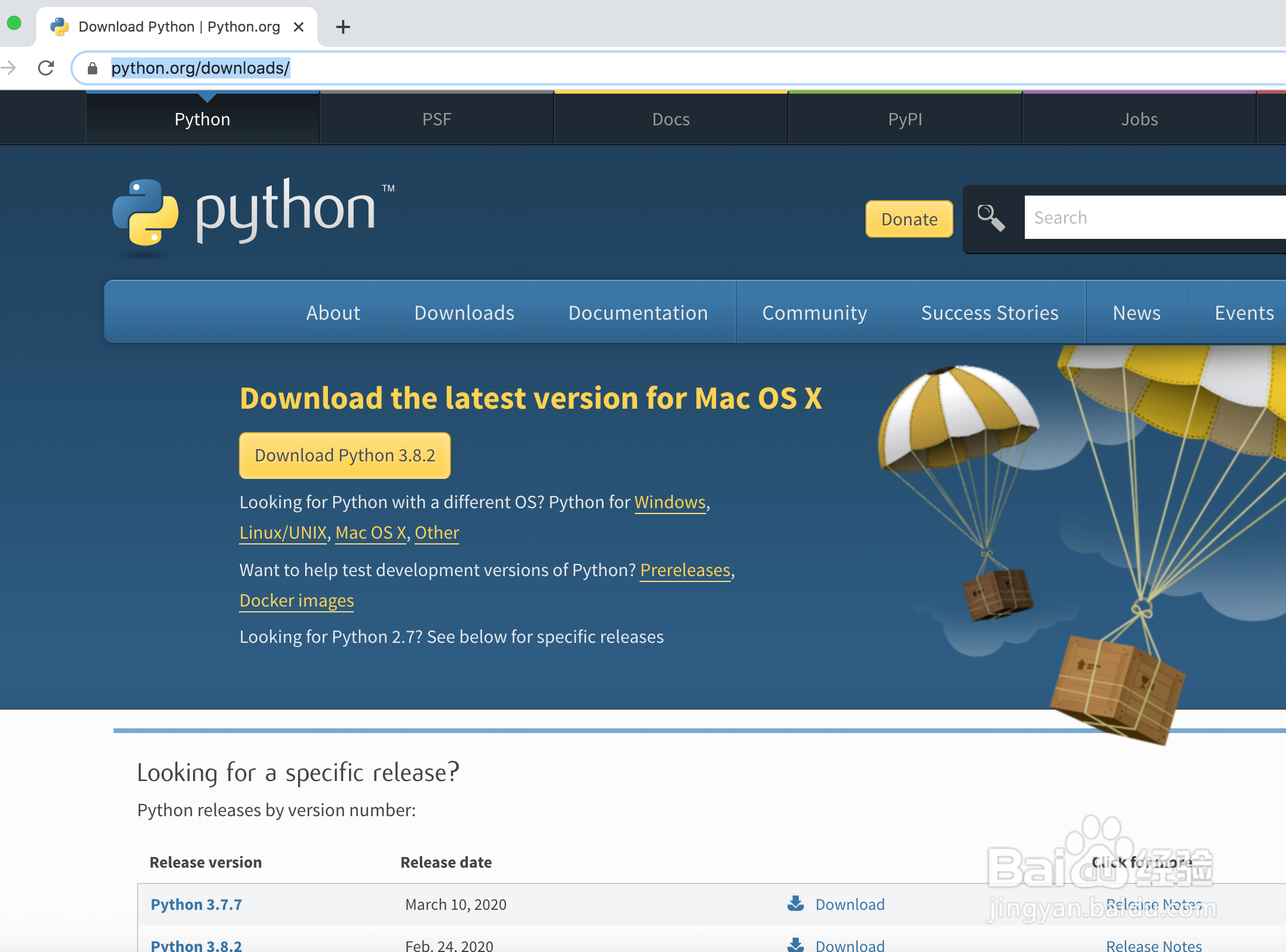Image resolution: width=1286 pixels, height=952 pixels.
Task: Open the Documentation navigation menu
Action: (x=638, y=313)
